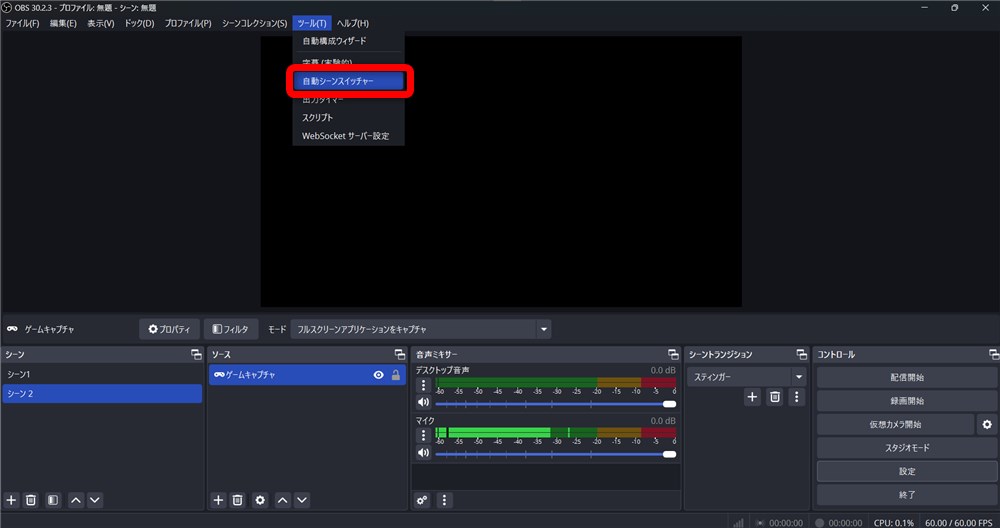Toggle lock on ゲームキャプチャ source
This screenshot has width=1000, height=528.
pos(396,375)
